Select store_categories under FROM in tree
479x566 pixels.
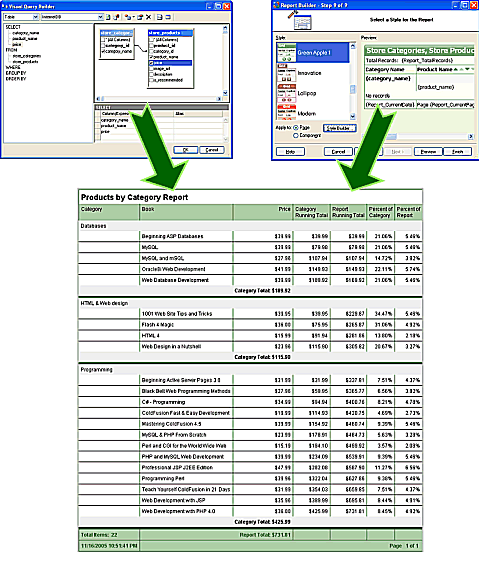pos(27,56)
